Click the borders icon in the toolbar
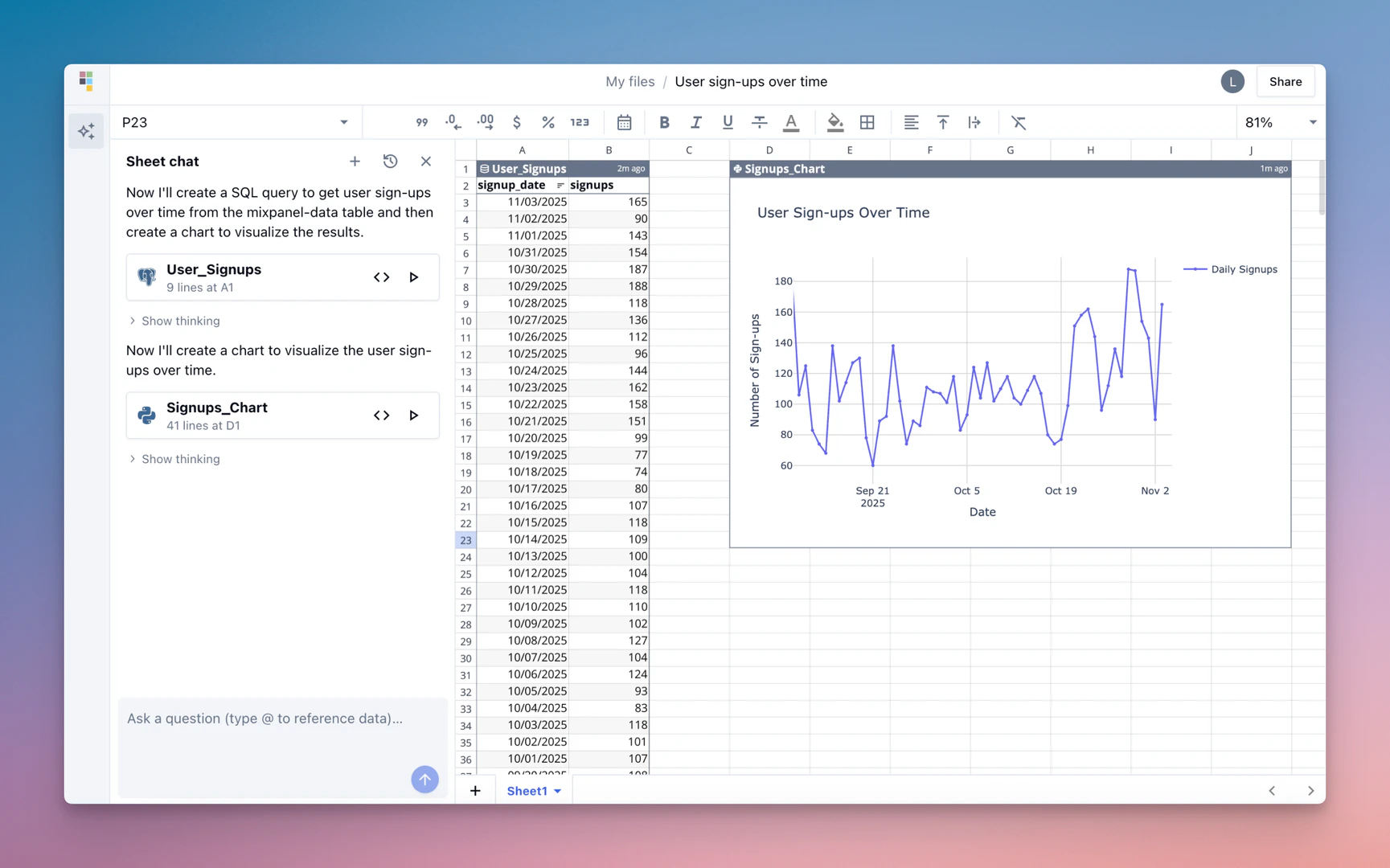Image resolution: width=1390 pixels, height=868 pixels. pyautogui.click(x=867, y=122)
